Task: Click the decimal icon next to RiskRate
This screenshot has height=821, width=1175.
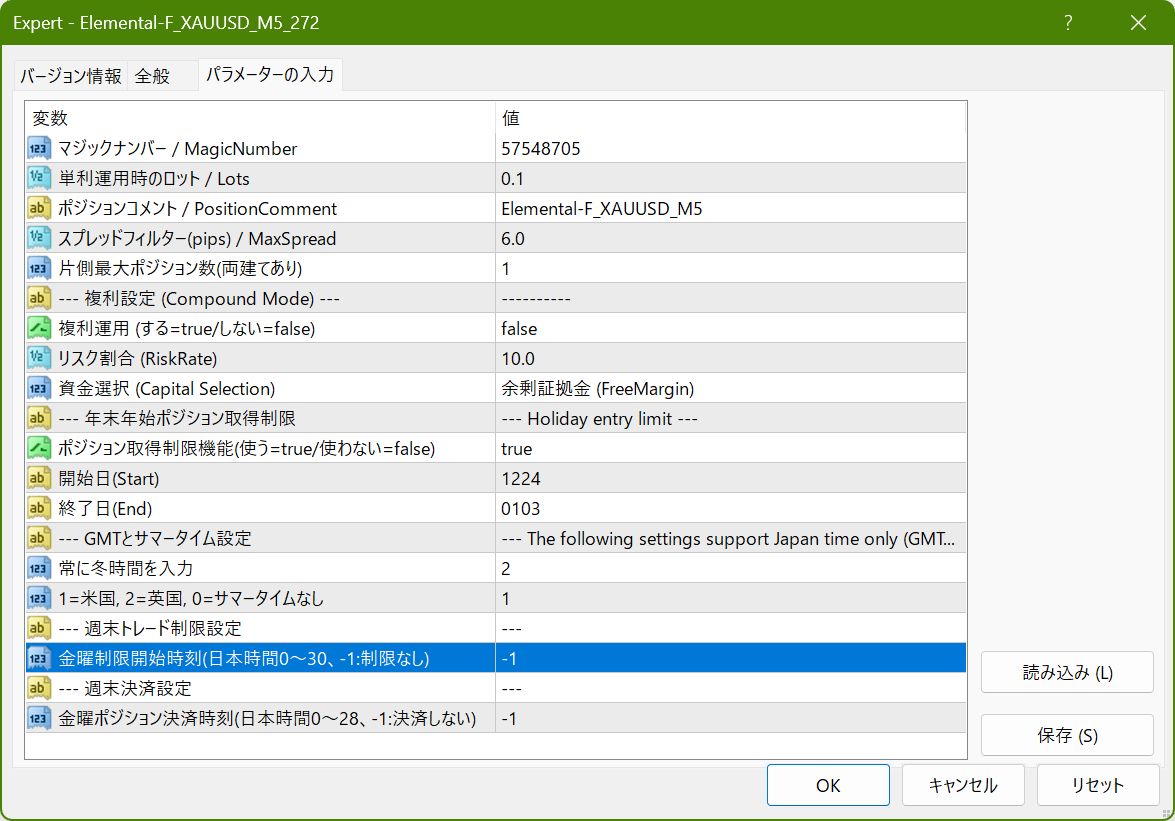Action: [40, 359]
